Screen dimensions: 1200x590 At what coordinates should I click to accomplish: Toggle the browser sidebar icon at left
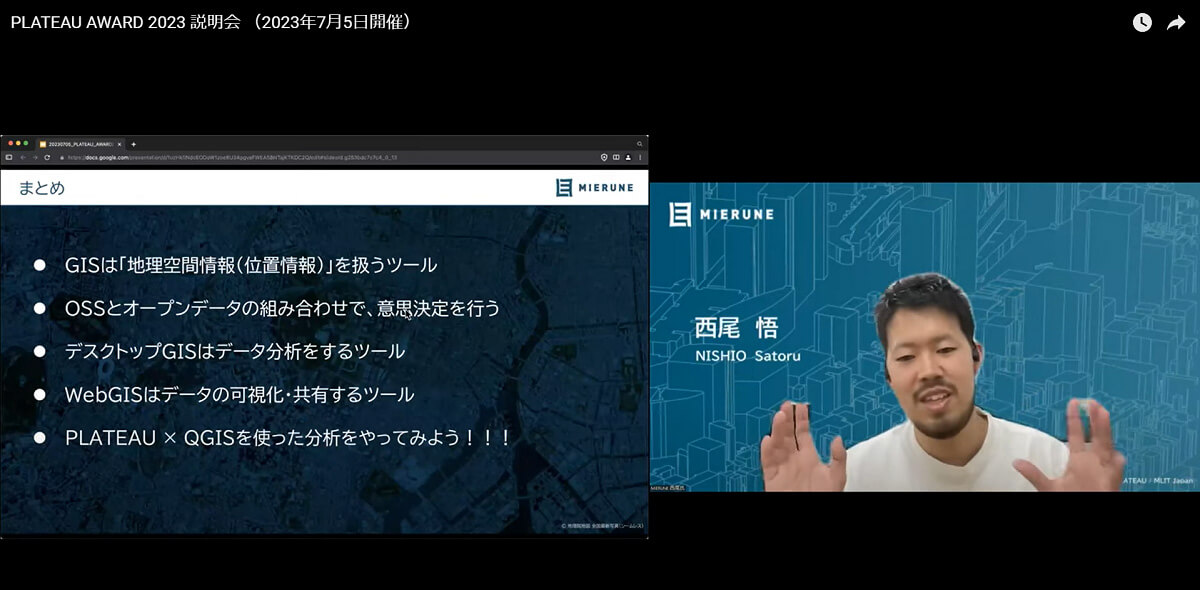[x=8, y=157]
